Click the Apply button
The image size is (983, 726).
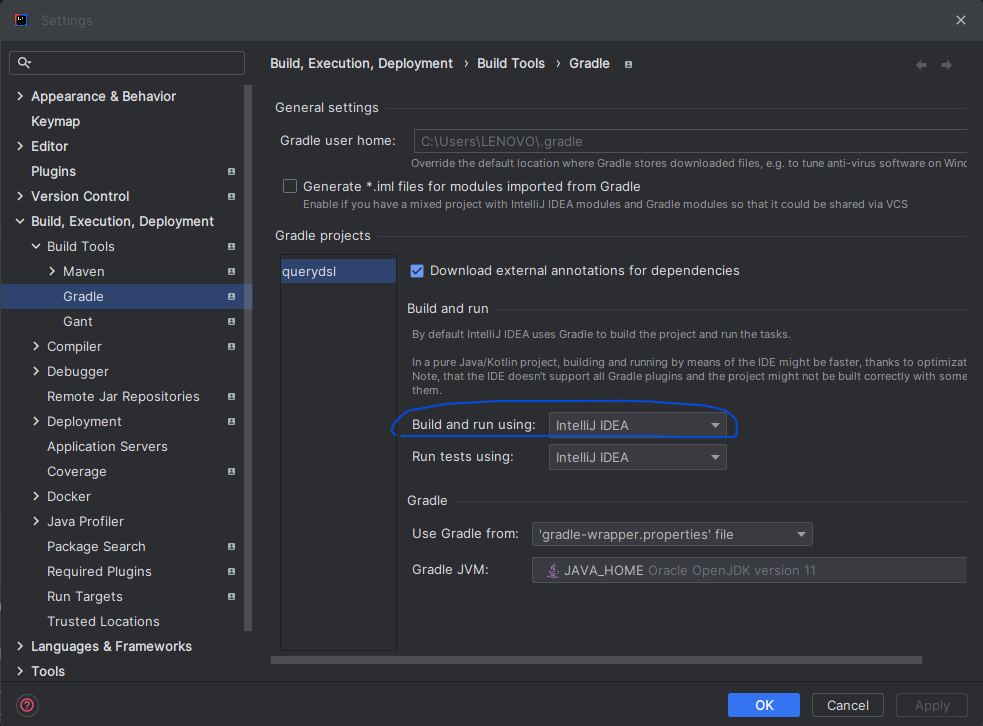(932, 705)
